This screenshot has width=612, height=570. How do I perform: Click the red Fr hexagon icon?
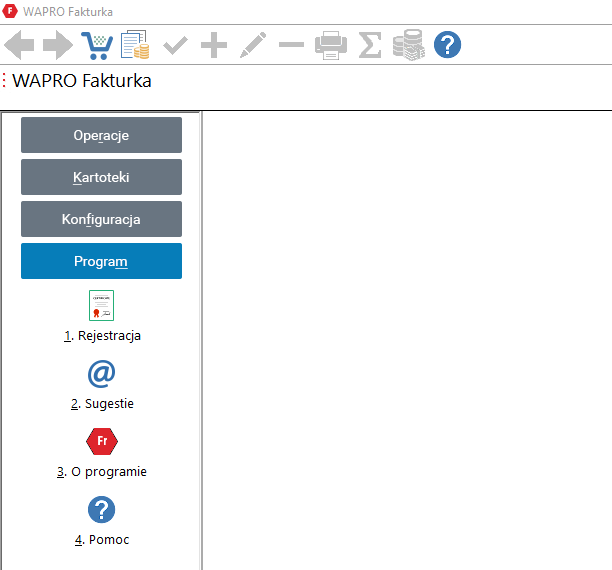tap(102, 442)
